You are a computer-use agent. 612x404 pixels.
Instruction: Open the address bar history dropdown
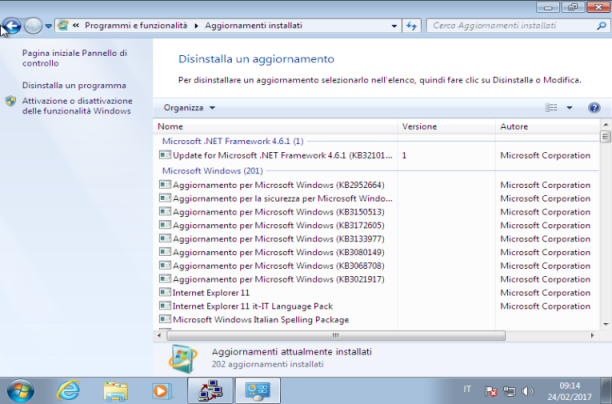coord(394,26)
